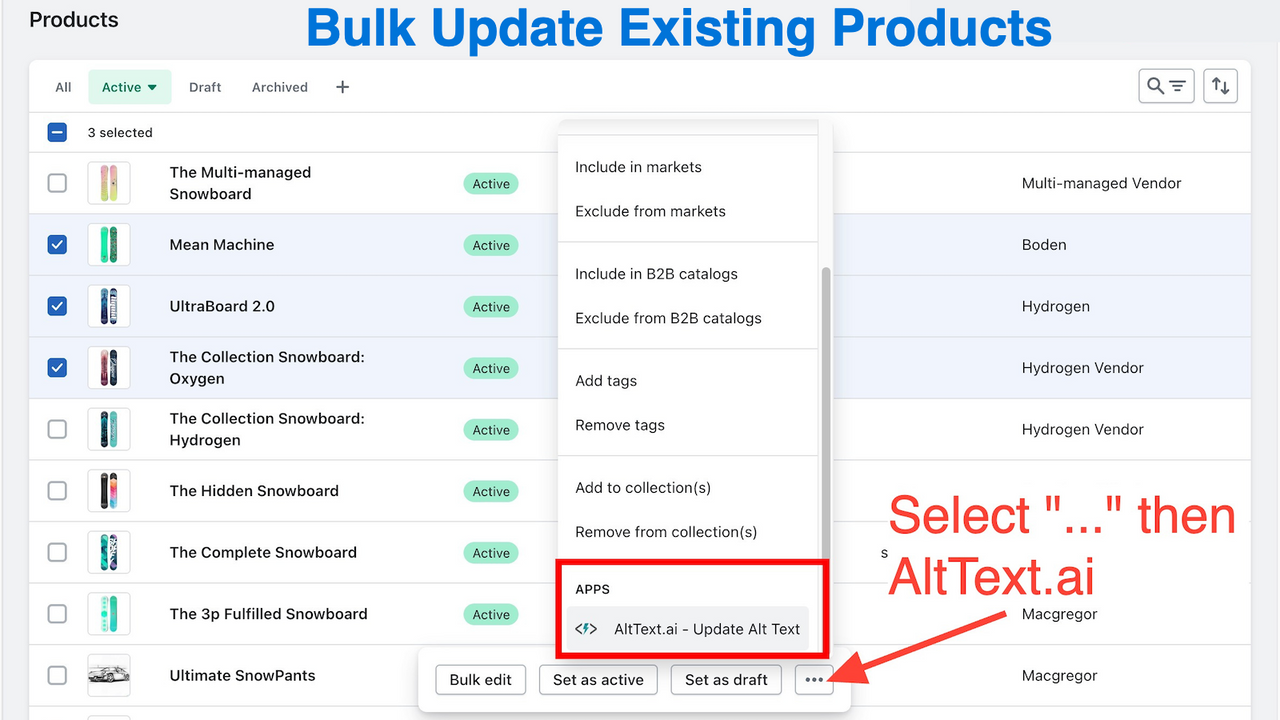Select "Add tags" from the bulk menu
Viewport: 1280px width, 720px height.
[606, 381]
